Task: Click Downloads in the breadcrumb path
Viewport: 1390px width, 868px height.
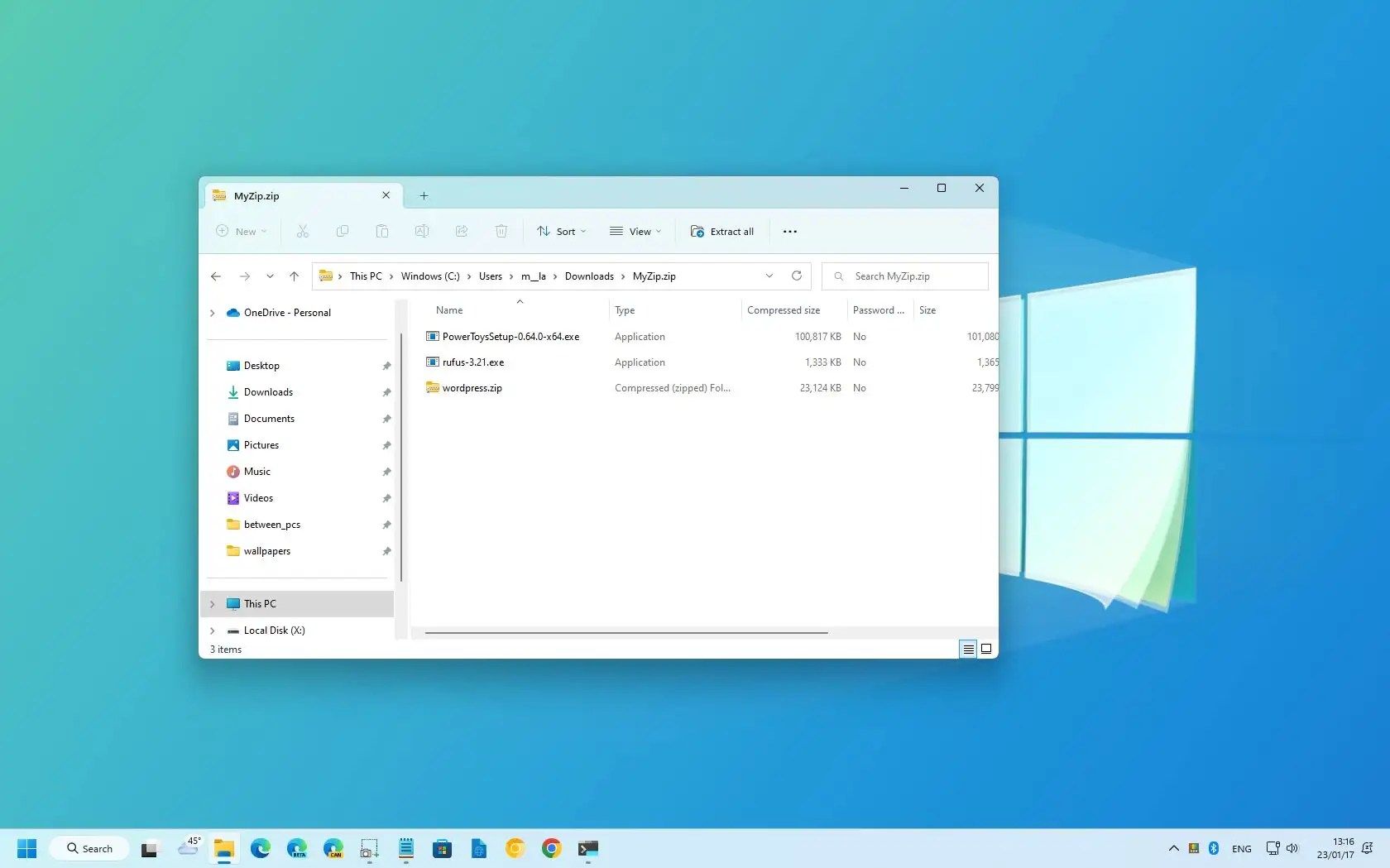Action: 589,276
